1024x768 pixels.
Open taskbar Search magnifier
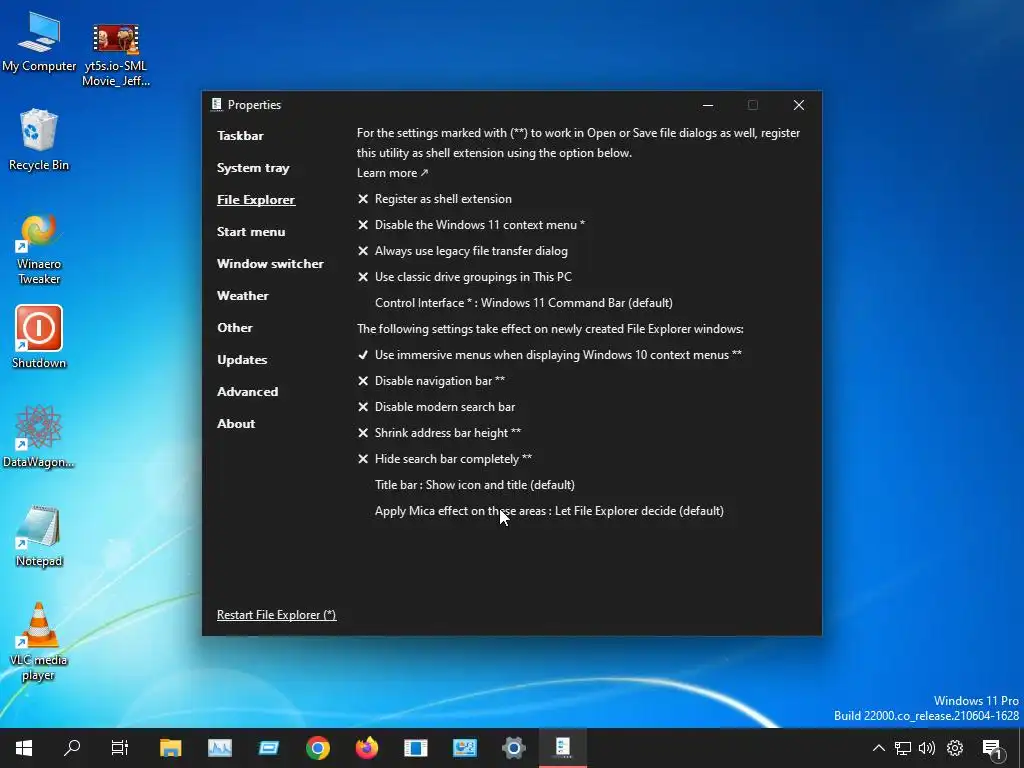[x=72, y=748]
